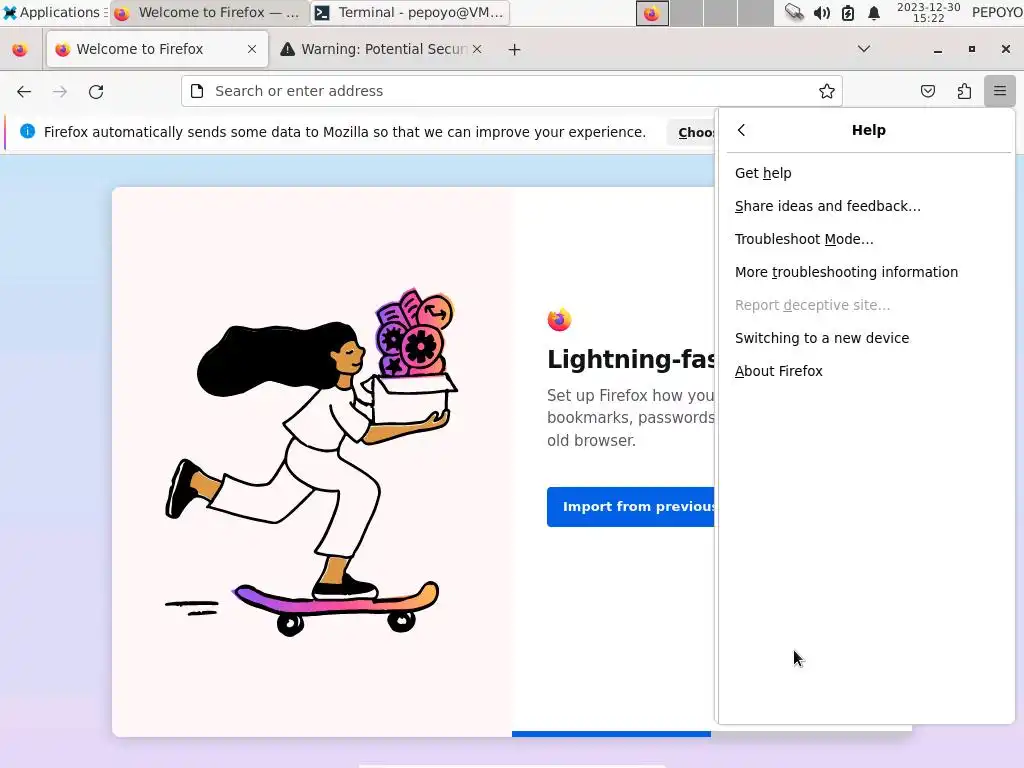Open More troubleshooting information
Screen dimensions: 1024x768
[x=867, y=272]
